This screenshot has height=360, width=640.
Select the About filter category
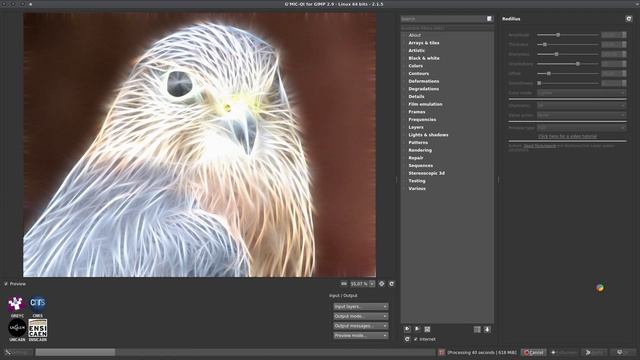click(414, 35)
